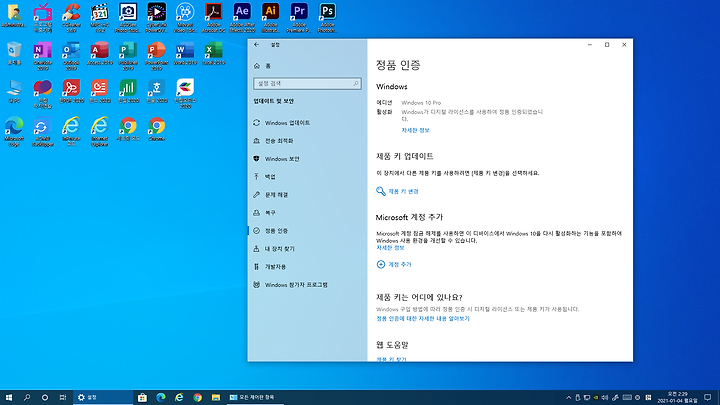Open Adobe Acrobat DC desktop icon
Screen dimensions: 720x405
click(214, 18)
